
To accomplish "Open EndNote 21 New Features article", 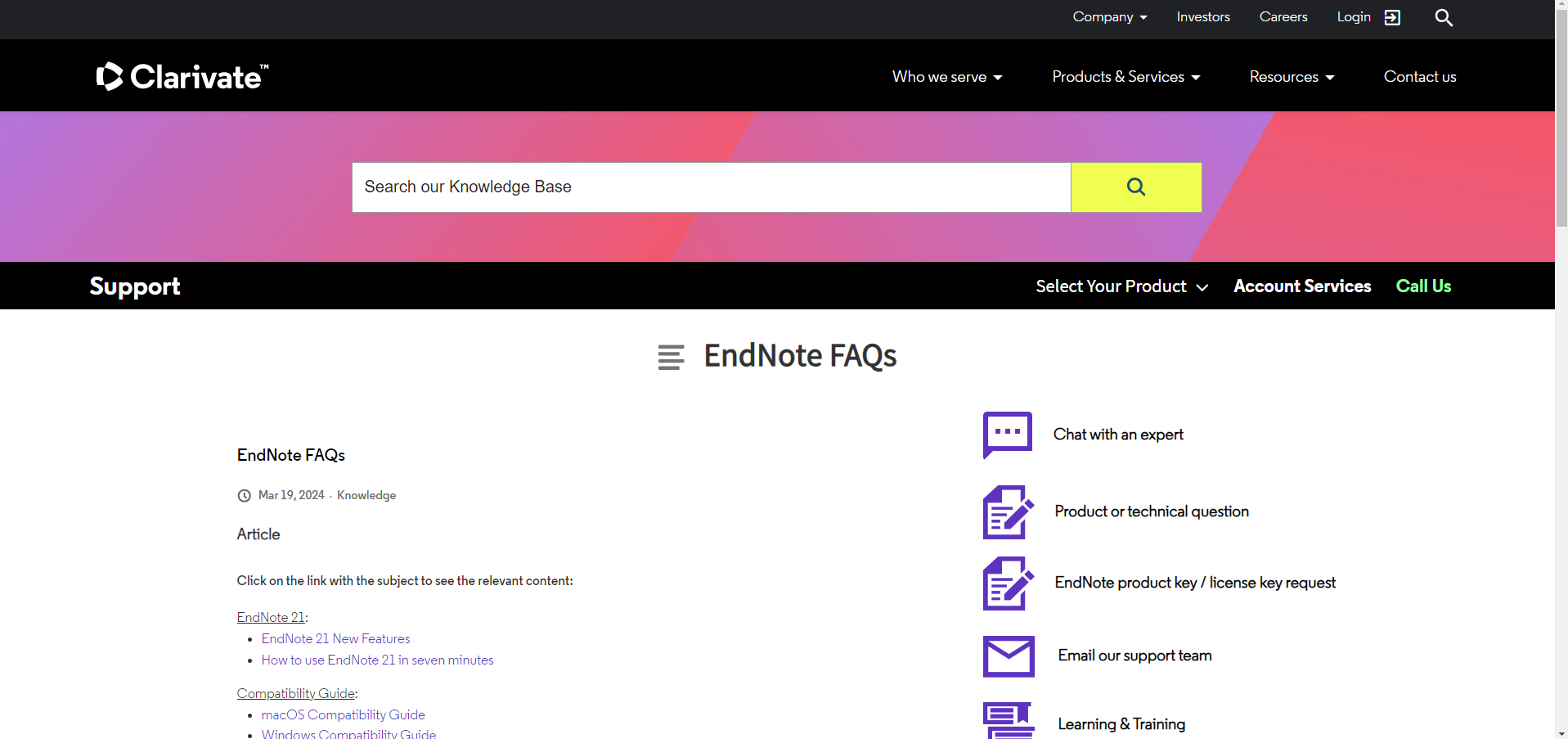I will (x=335, y=638).
